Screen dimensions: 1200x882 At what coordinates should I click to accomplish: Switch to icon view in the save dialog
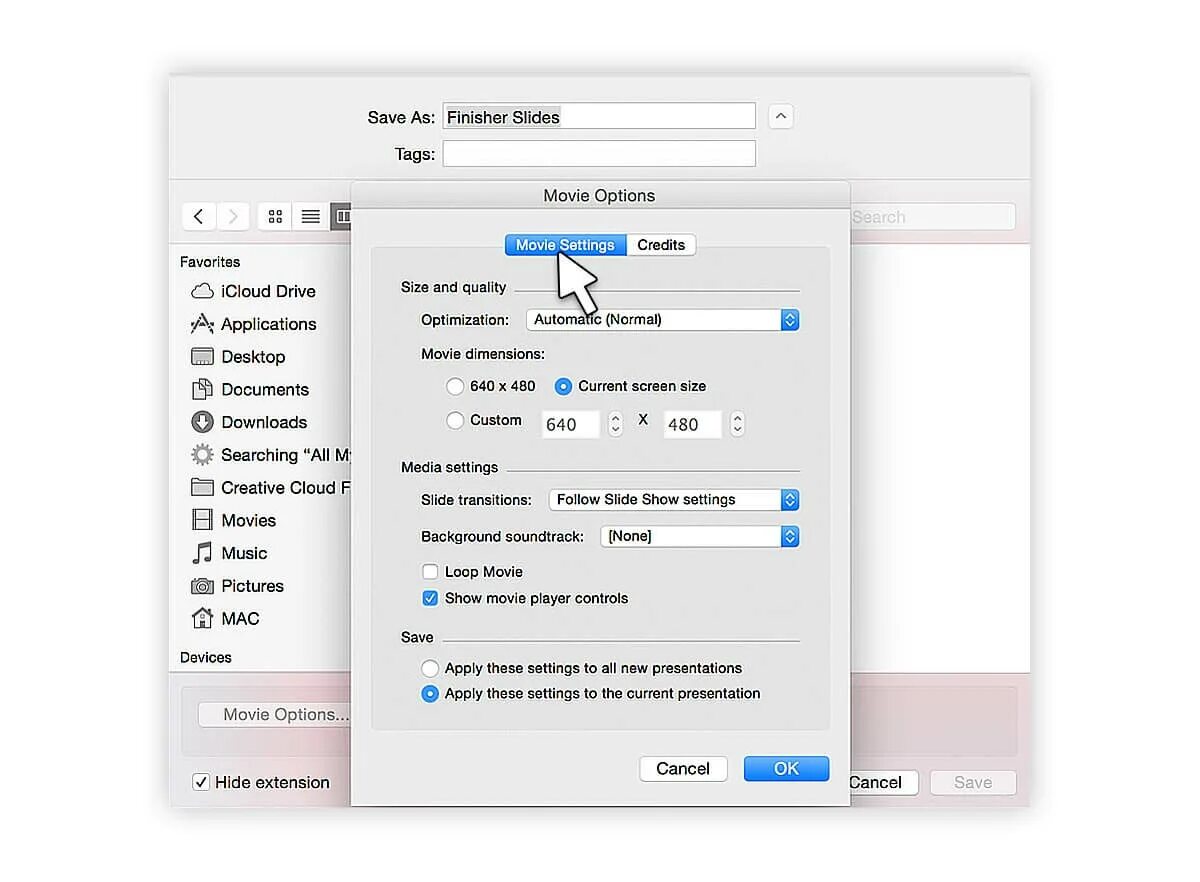pos(275,216)
